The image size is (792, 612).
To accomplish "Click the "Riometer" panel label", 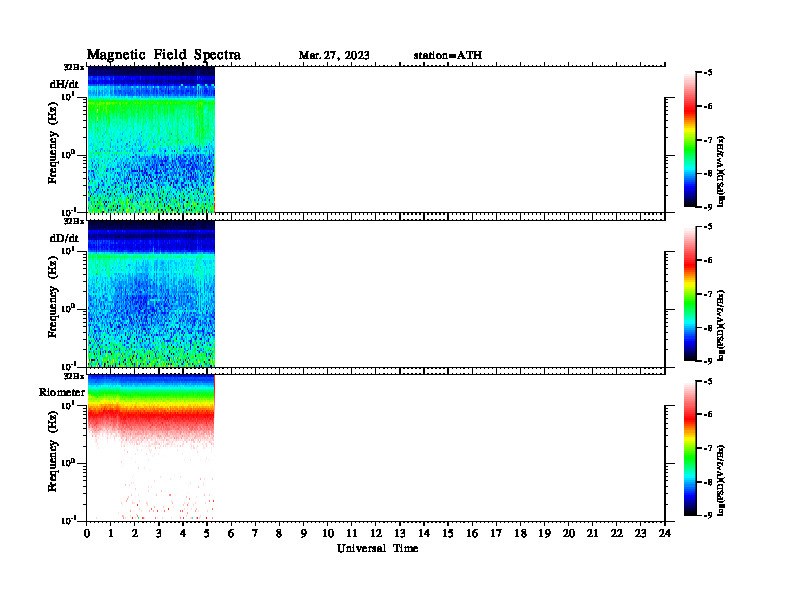I will click(x=62, y=392).
